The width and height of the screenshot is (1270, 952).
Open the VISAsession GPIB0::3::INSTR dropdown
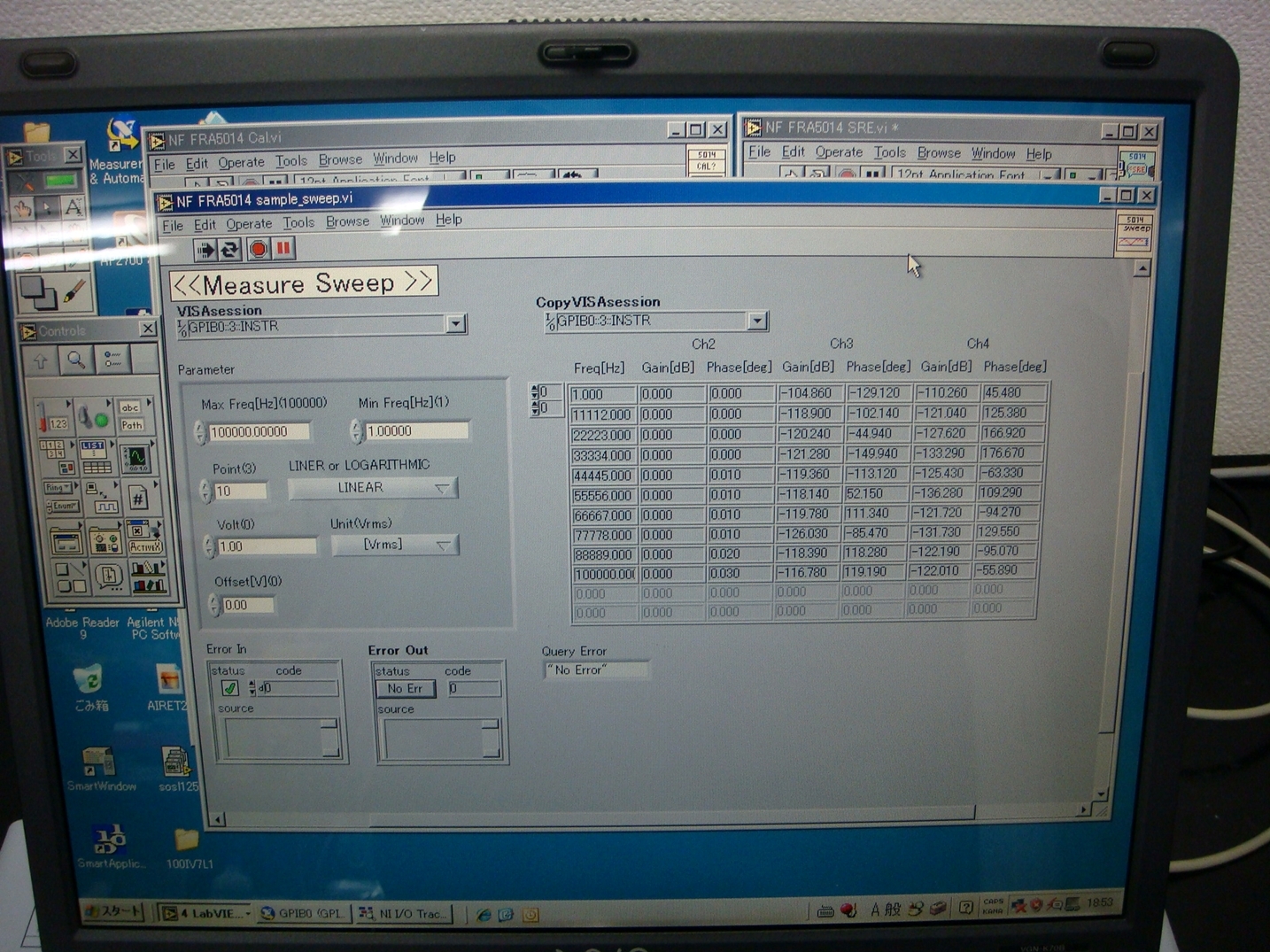pyautogui.click(x=455, y=325)
